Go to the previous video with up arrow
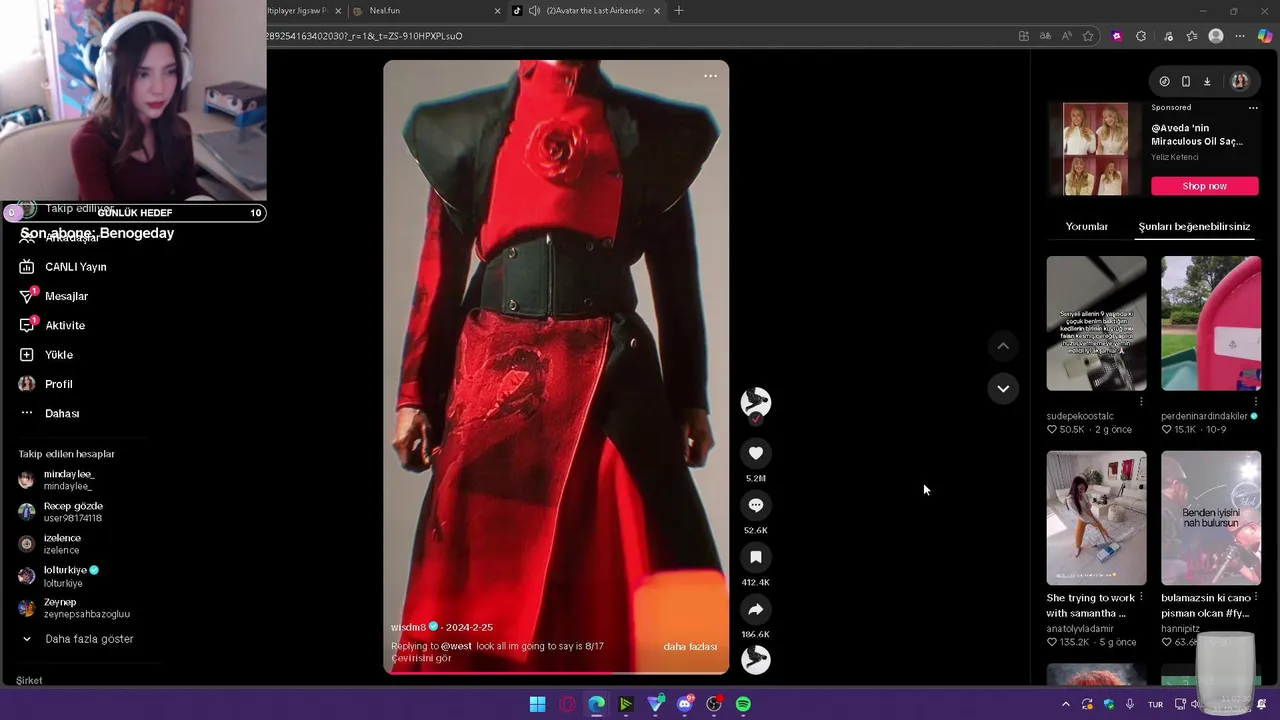 coord(1003,346)
